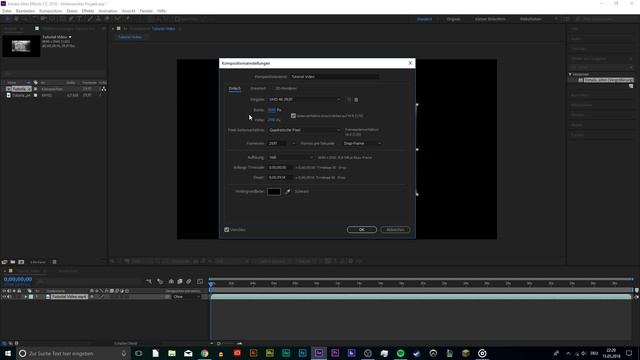Open the Datei menu
640x360 pixels.
point(7,11)
